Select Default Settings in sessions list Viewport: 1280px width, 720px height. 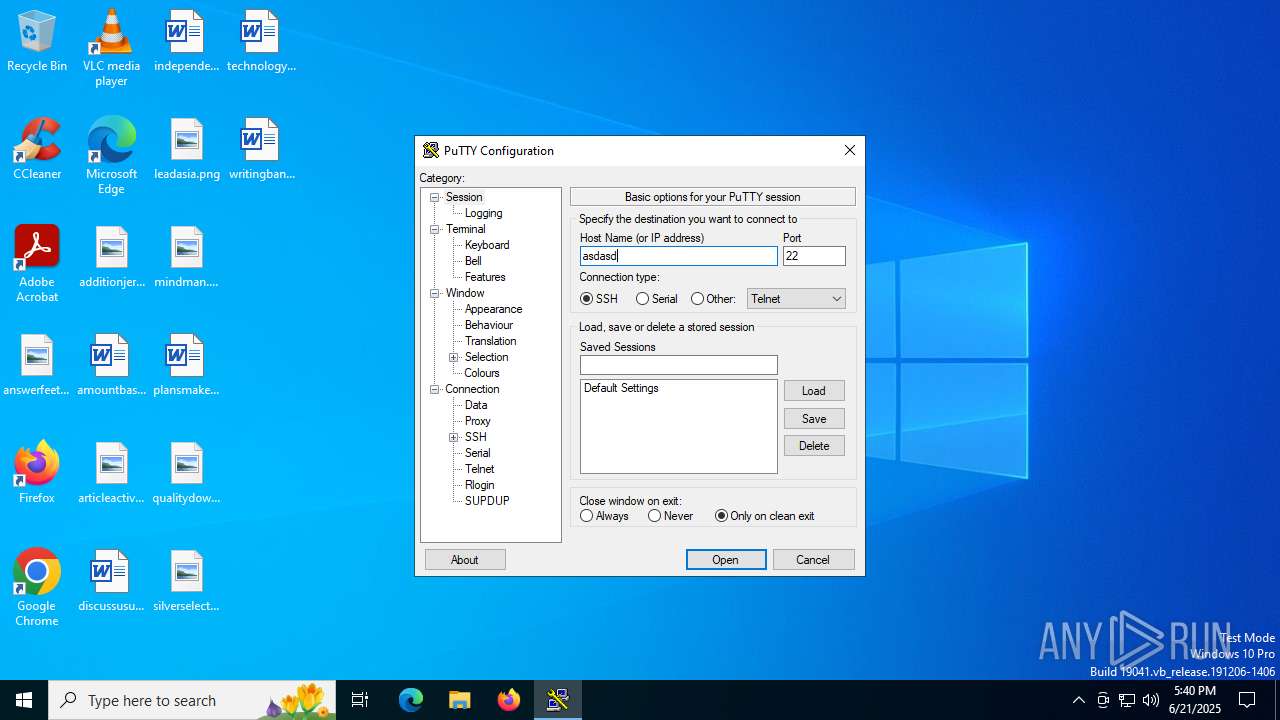[x=621, y=388]
